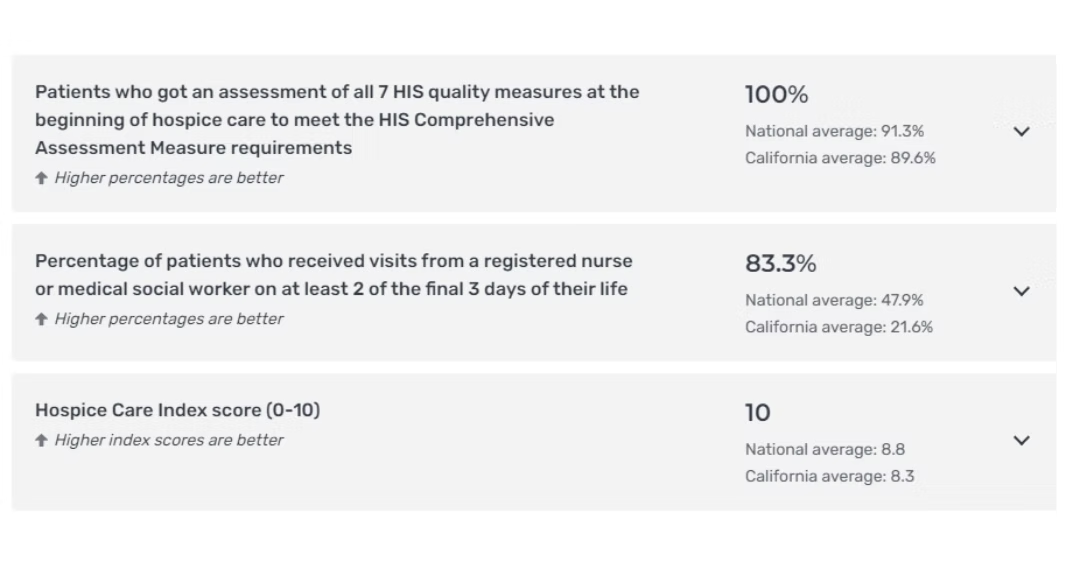Click National average: 8.8 text
The image size is (1080, 572).
click(825, 449)
